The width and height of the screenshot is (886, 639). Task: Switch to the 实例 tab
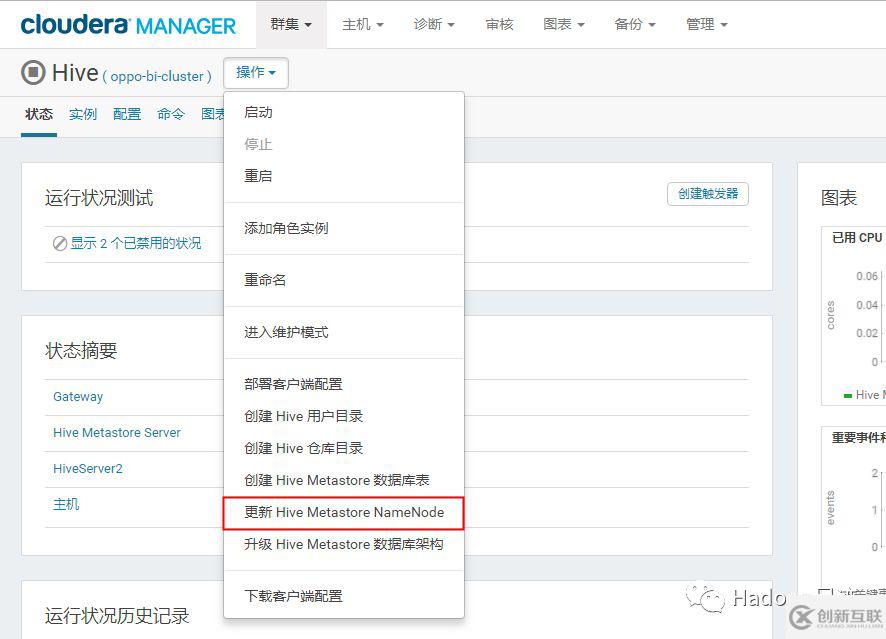click(83, 114)
